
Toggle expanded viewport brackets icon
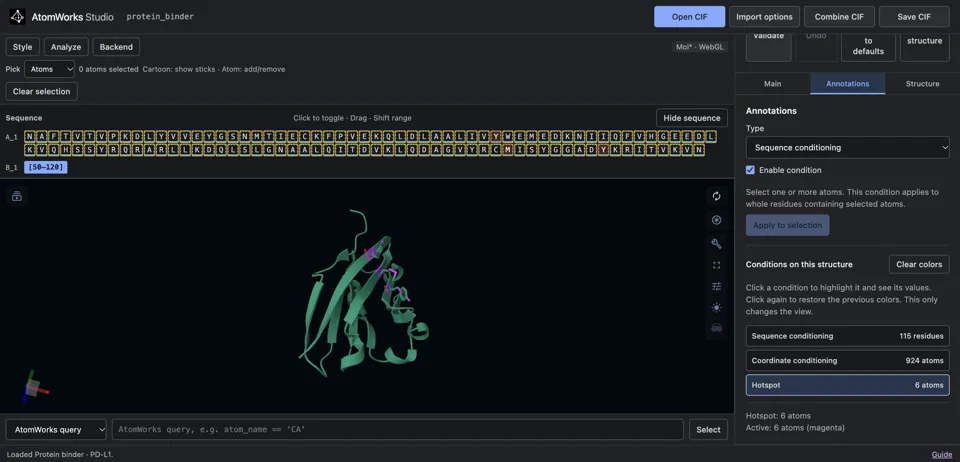[716, 266]
